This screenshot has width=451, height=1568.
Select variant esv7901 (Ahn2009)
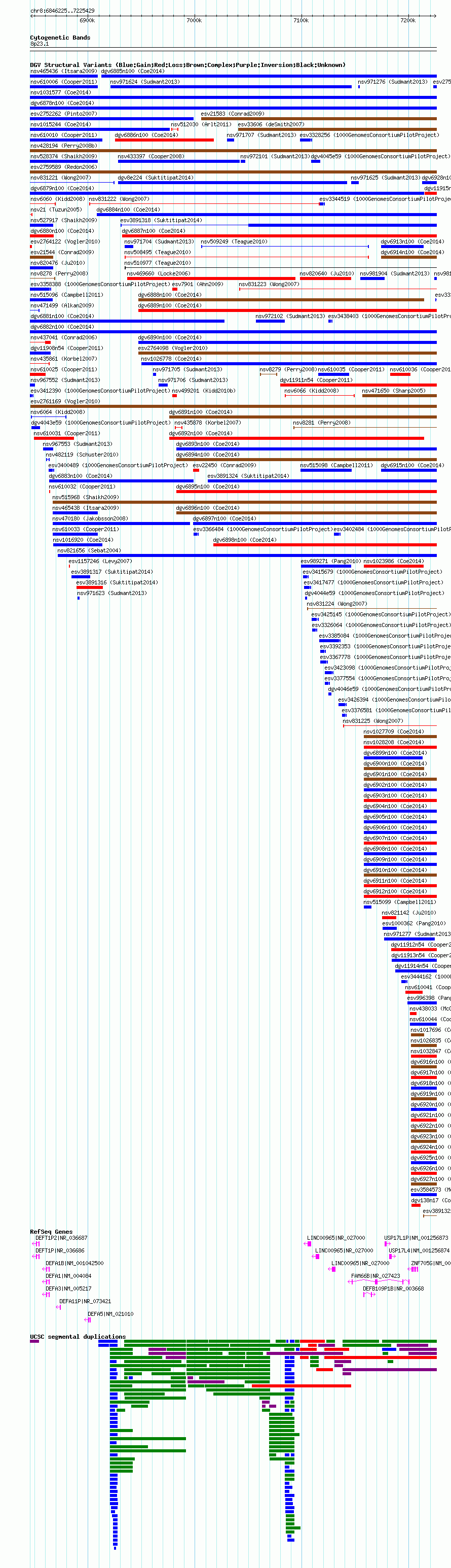coord(198,284)
